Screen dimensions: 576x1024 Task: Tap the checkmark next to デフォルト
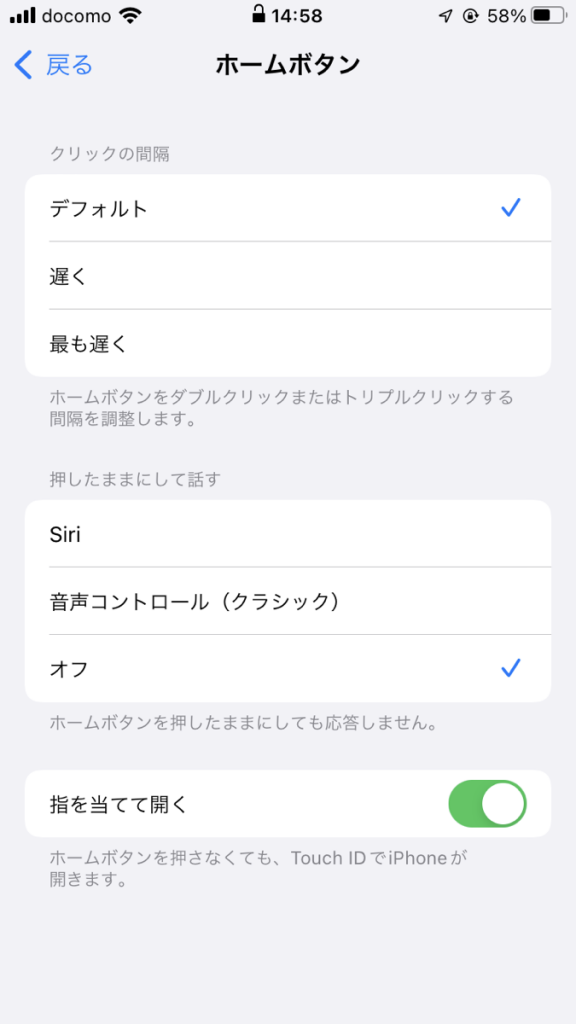pyautogui.click(x=511, y=208)
